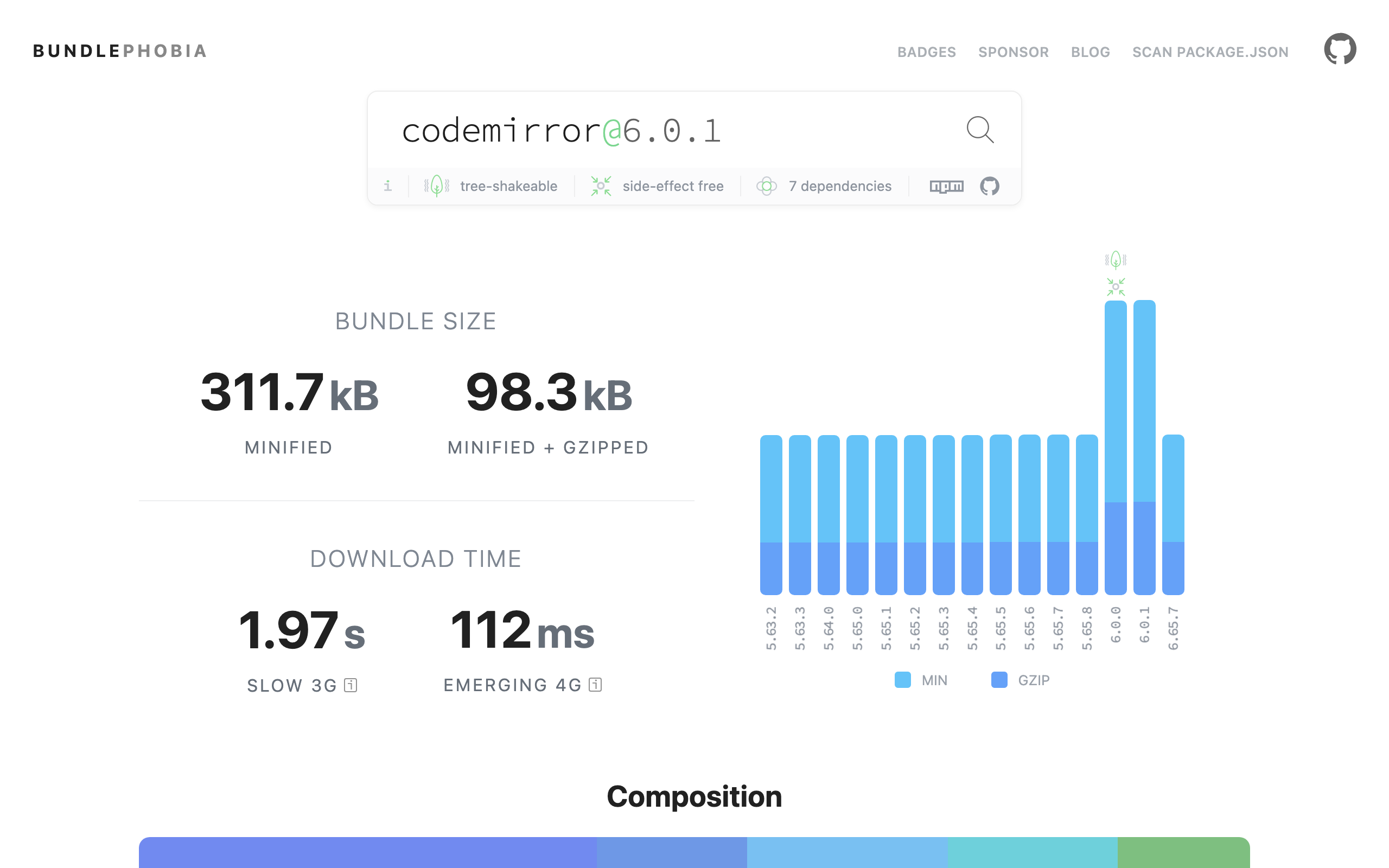Screen dimensions: 1389x868
Task: Click the info icon beside the search field
Action: [x=388, y=186]
